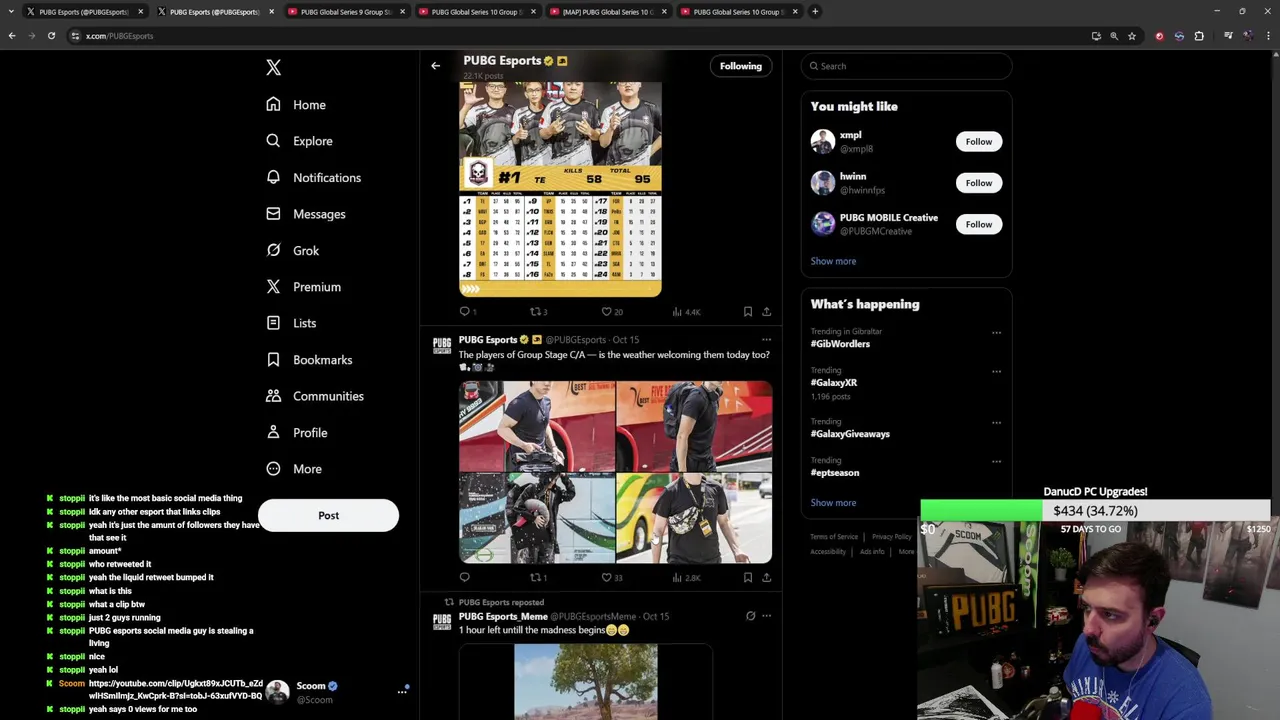The image size is (1280, 720).
Task: Open options menu for #eptseason trend
Action: tap(996, 461)
